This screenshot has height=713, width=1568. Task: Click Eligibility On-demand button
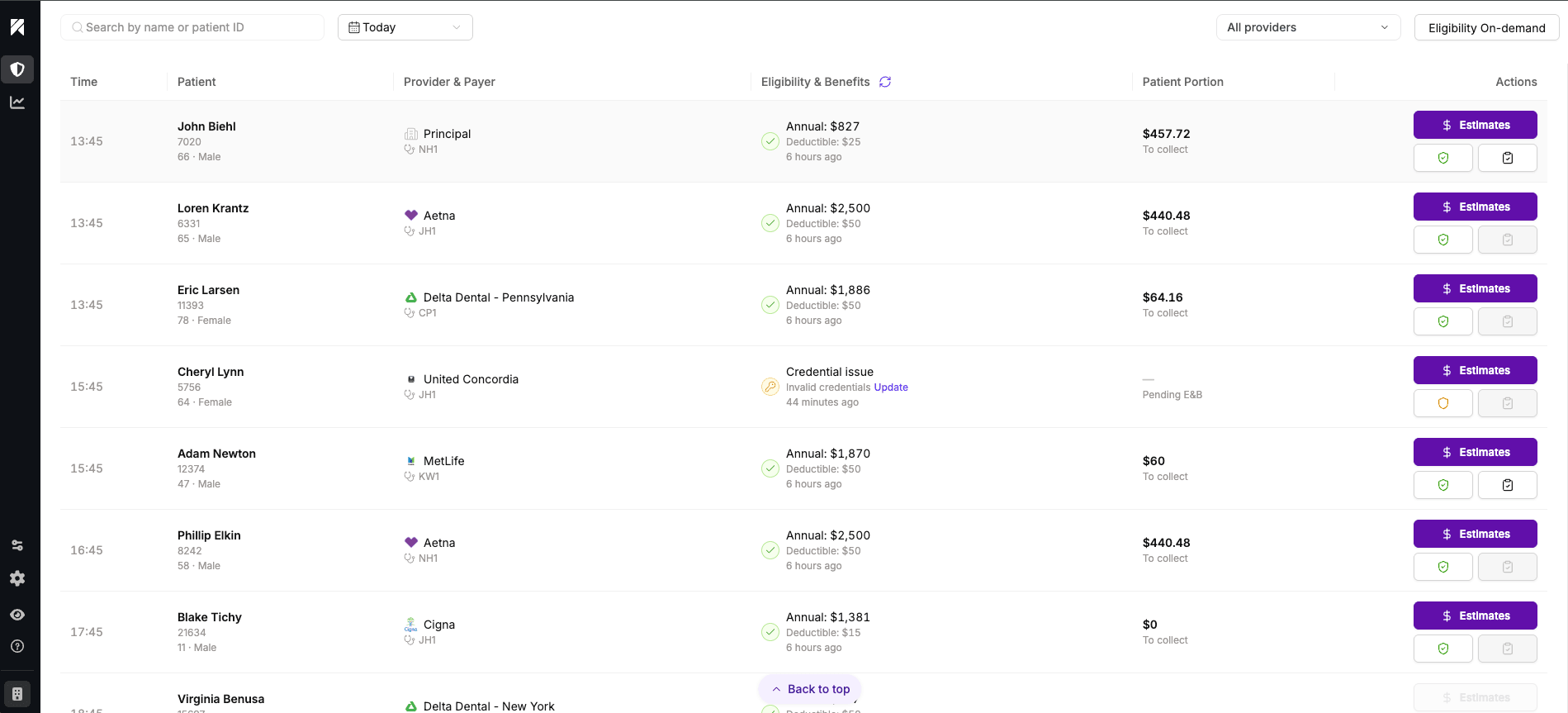1487,27
